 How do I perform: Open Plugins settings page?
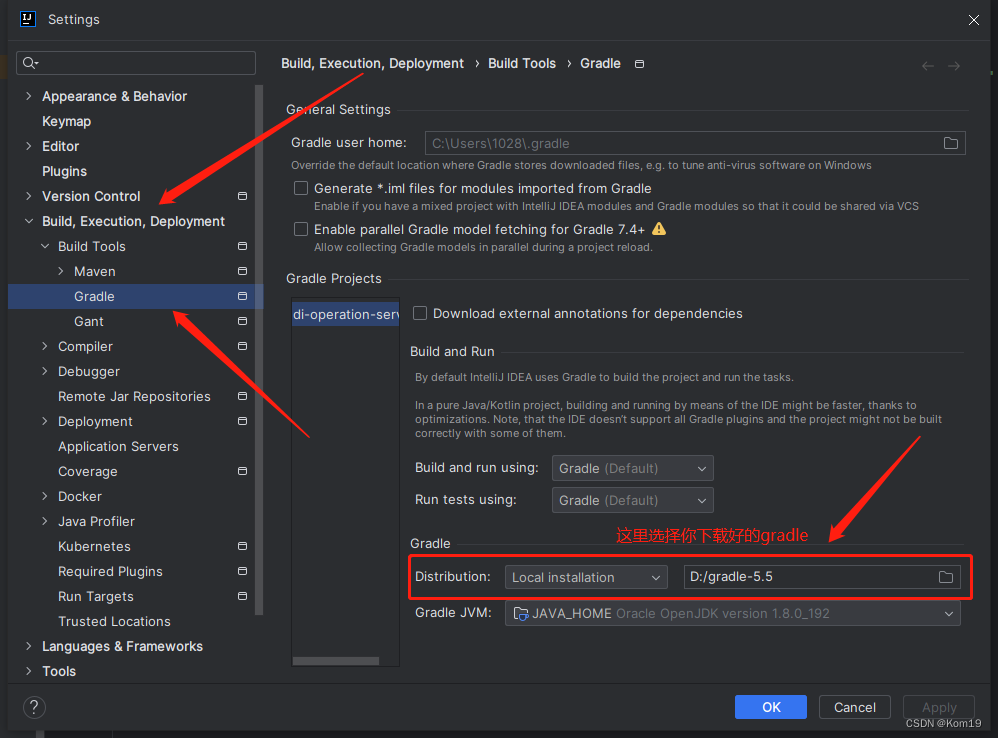click(x=64, y=171)
